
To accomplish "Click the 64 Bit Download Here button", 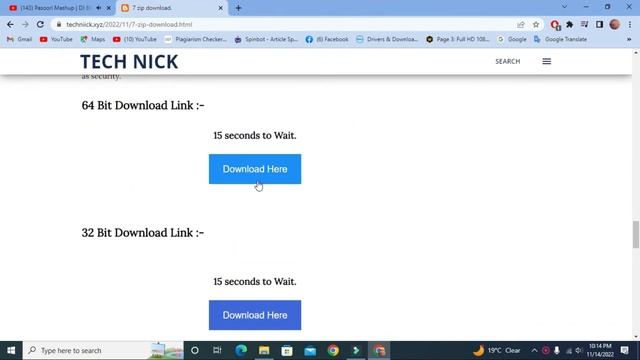I will [x=255, y=169].
